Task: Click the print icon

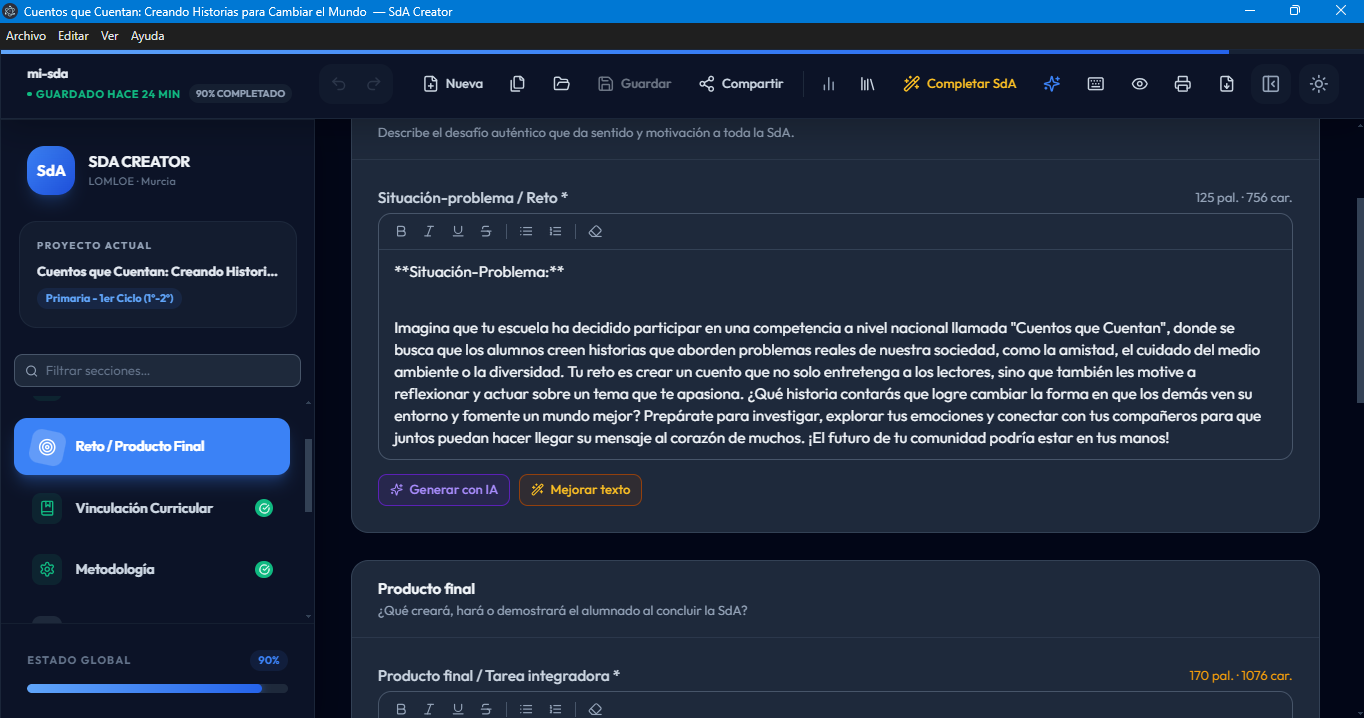Action: tap(1183, 84)
